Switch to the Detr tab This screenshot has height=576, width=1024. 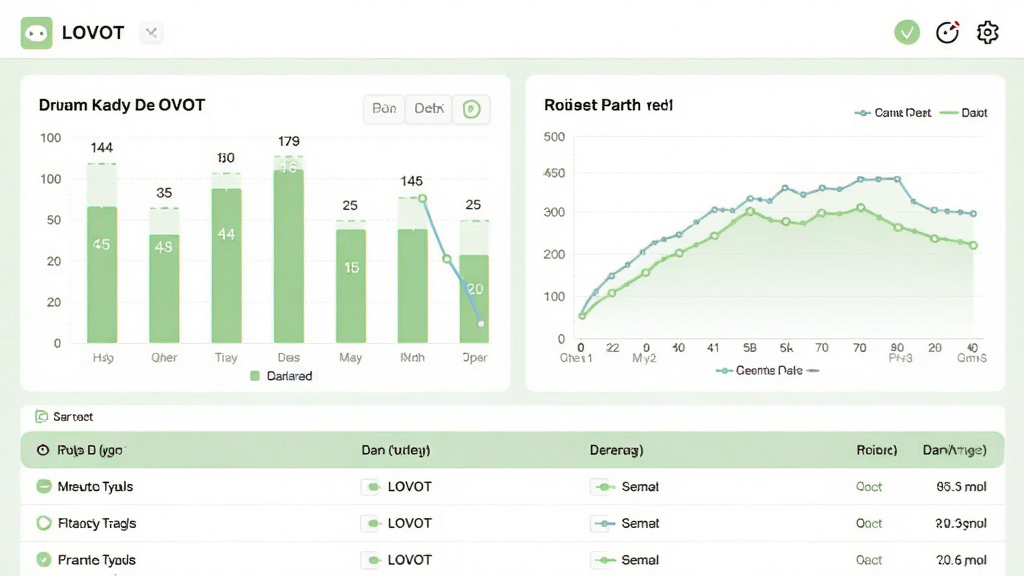click(428, 108)
